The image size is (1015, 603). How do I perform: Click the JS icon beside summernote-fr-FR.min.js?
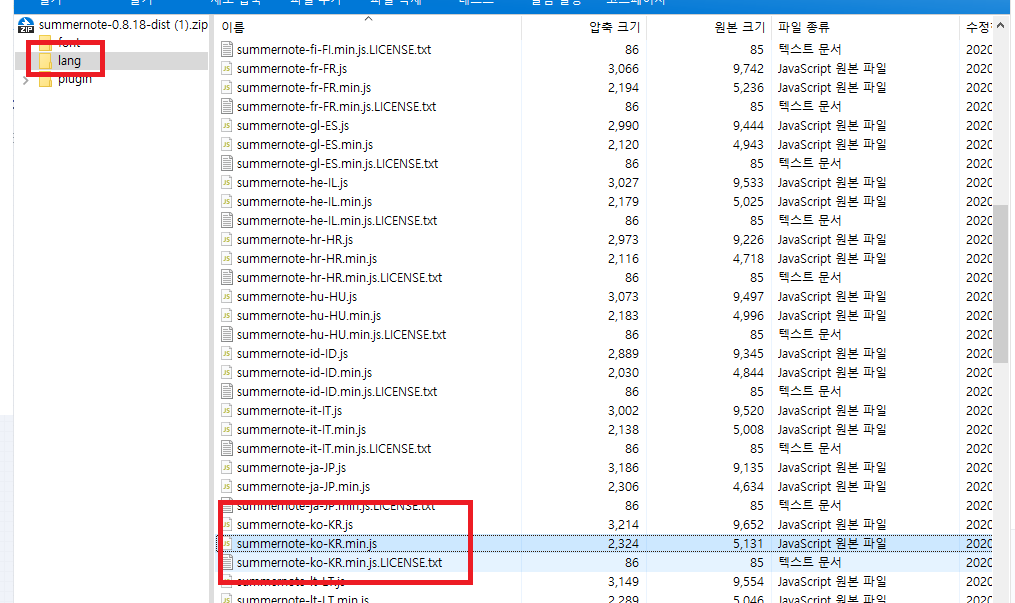coord(227,87)
